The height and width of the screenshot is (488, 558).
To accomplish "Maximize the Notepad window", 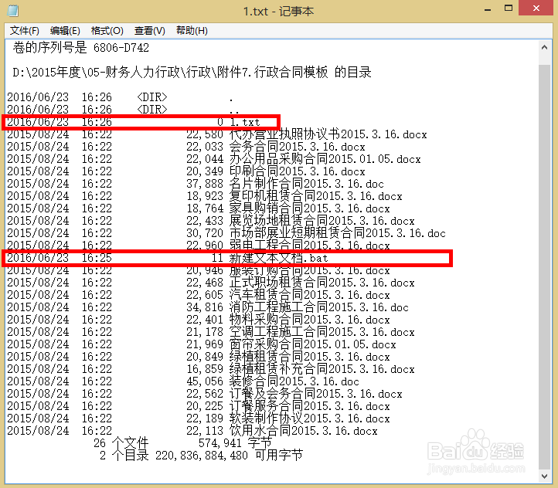I will (x=509, y=9).
